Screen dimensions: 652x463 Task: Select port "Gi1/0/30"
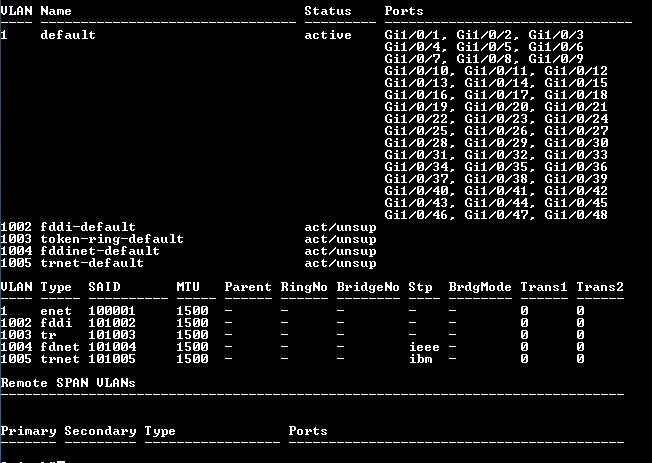(576, 143)
